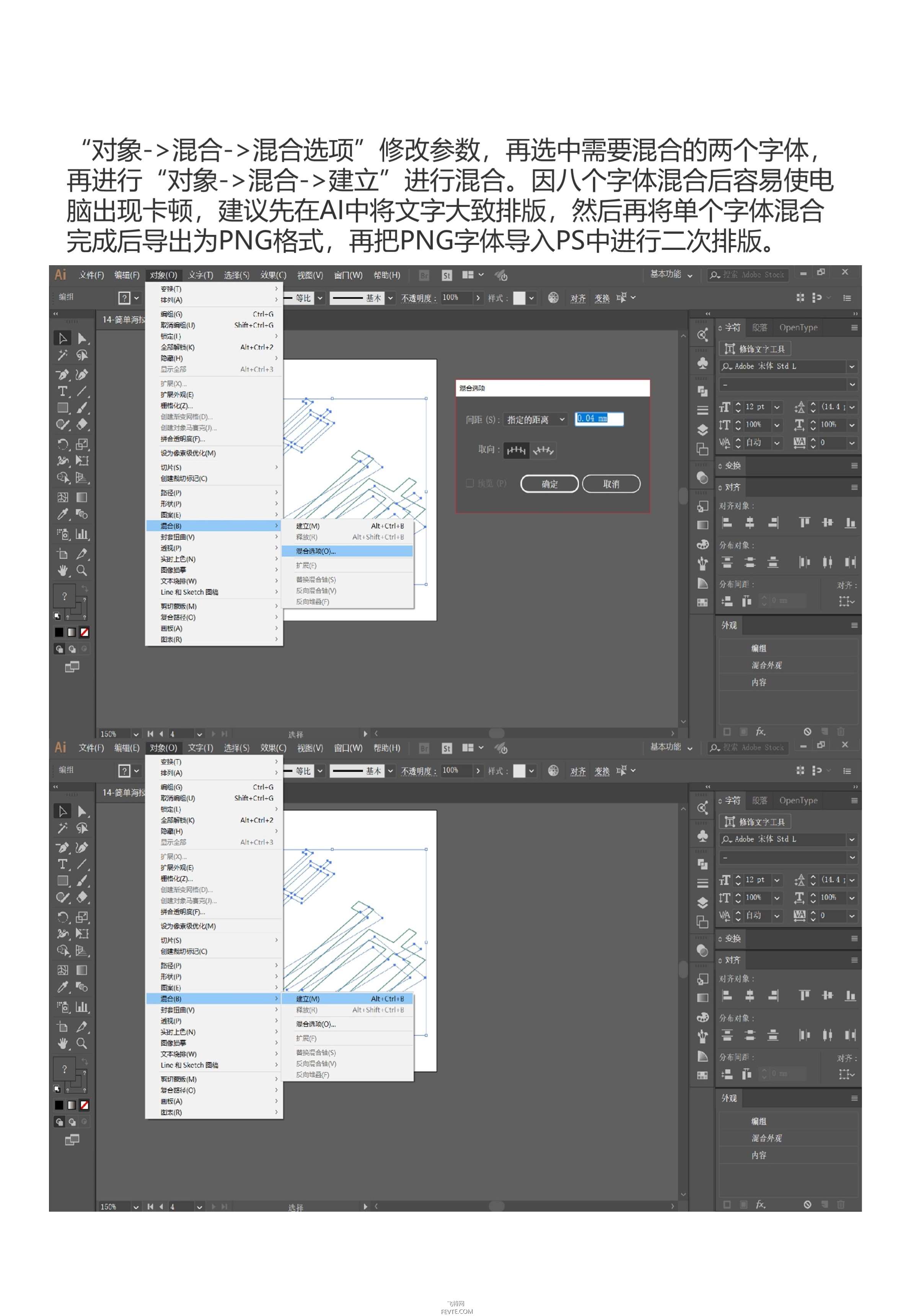This screenshot has height=1316, width=911.
Task: Choose the Lasso tool in upper screenshot
Action: click(x=82, y=355)
